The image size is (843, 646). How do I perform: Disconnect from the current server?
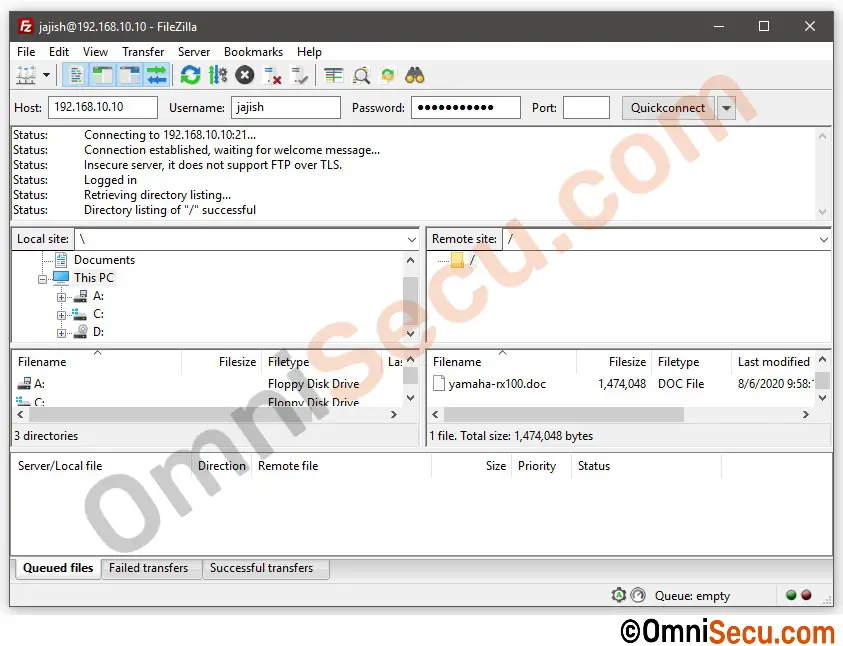coord(273,75)
